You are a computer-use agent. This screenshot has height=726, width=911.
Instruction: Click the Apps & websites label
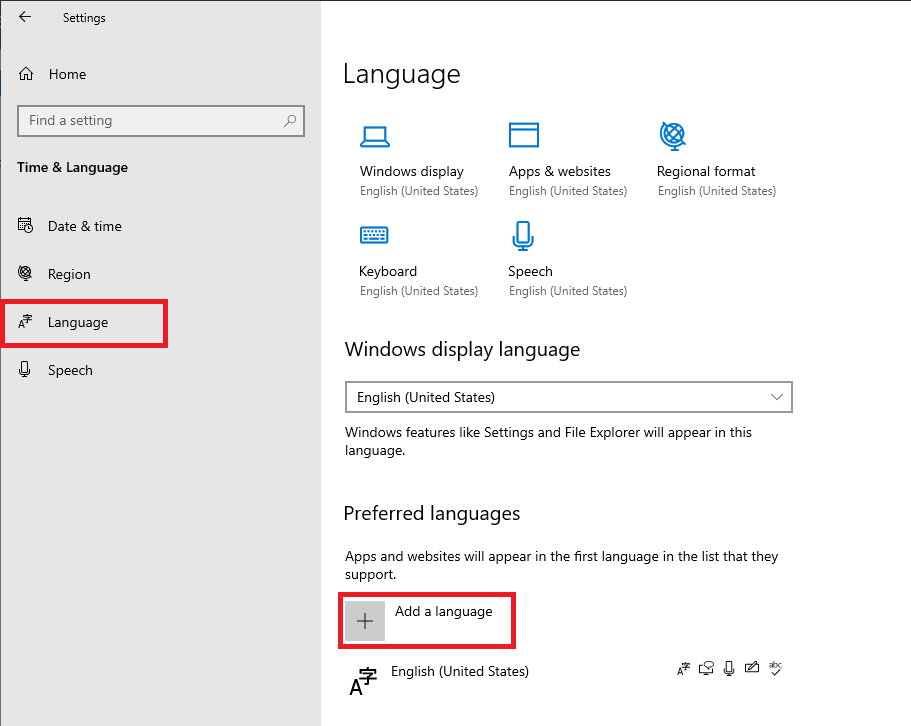click(560, 171)
